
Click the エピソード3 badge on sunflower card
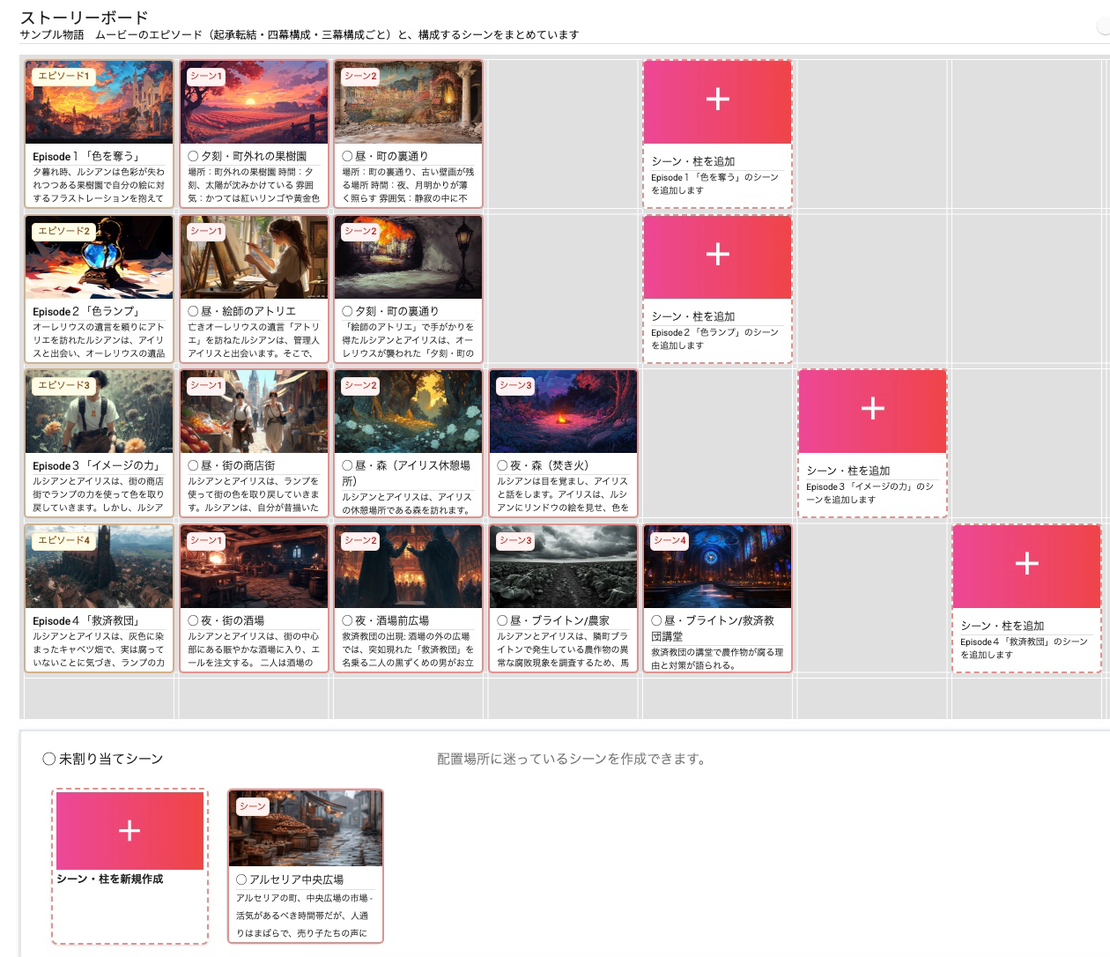point(63,386)
